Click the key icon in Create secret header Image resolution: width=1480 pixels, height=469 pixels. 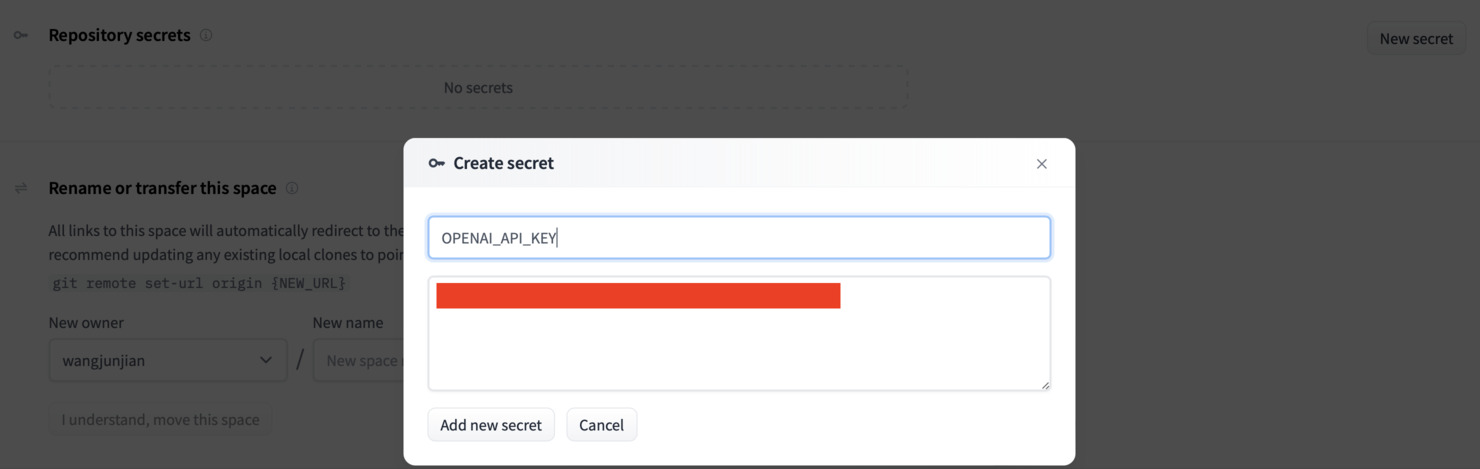436,163
